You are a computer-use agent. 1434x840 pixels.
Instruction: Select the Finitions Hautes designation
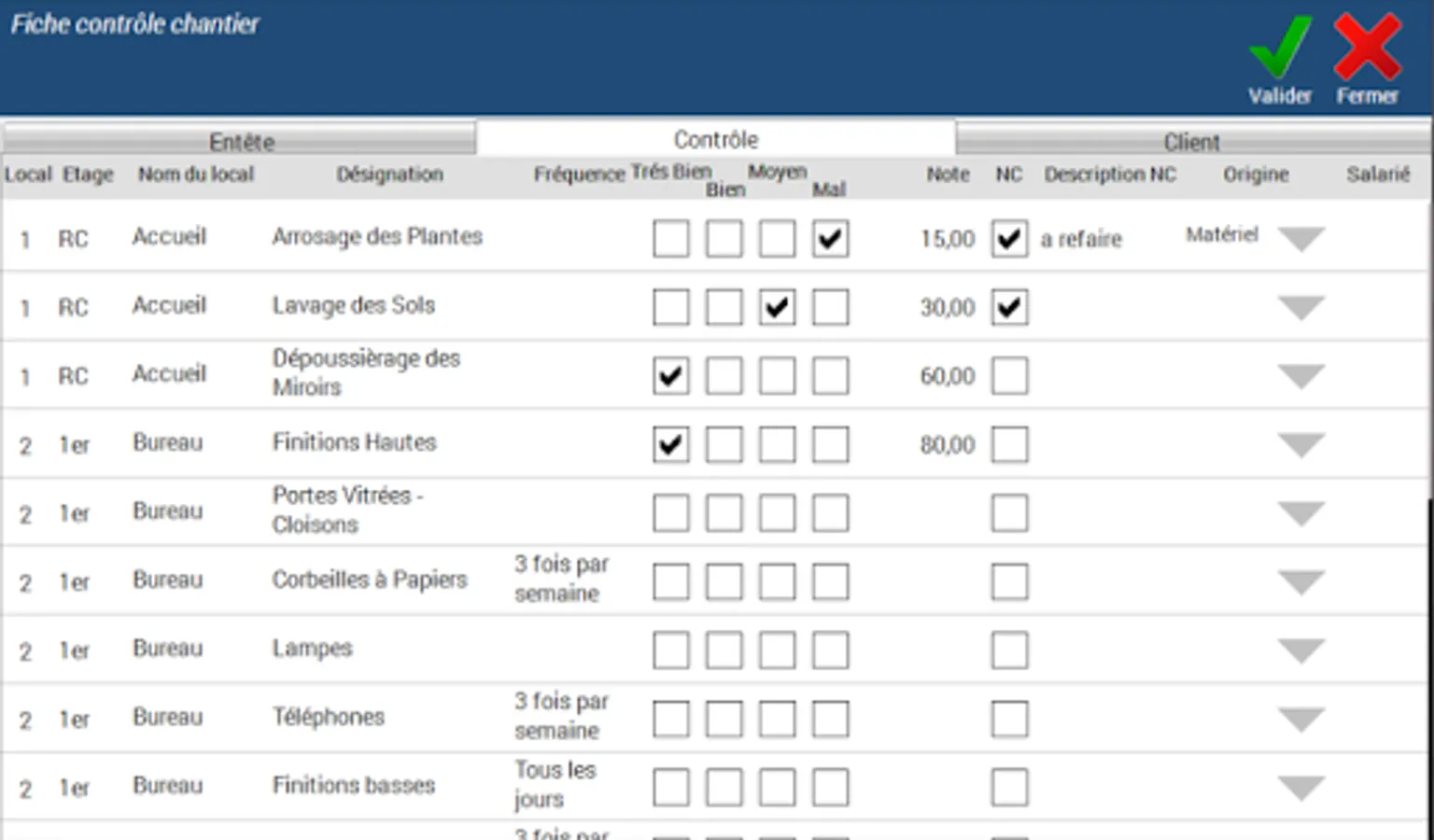[355, 442]
